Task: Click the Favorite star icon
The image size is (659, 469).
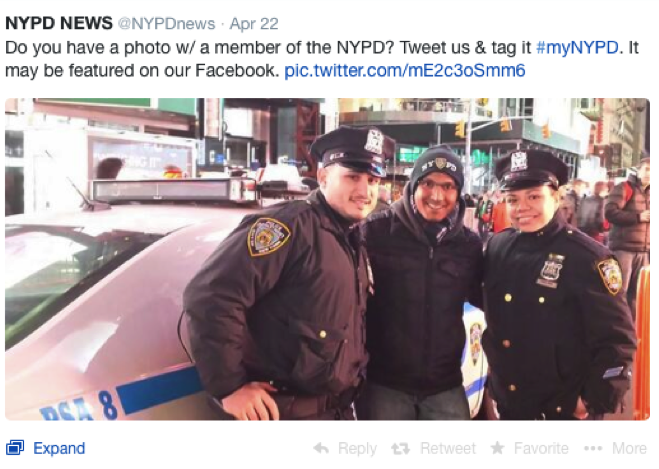Action: coord(498,448)
